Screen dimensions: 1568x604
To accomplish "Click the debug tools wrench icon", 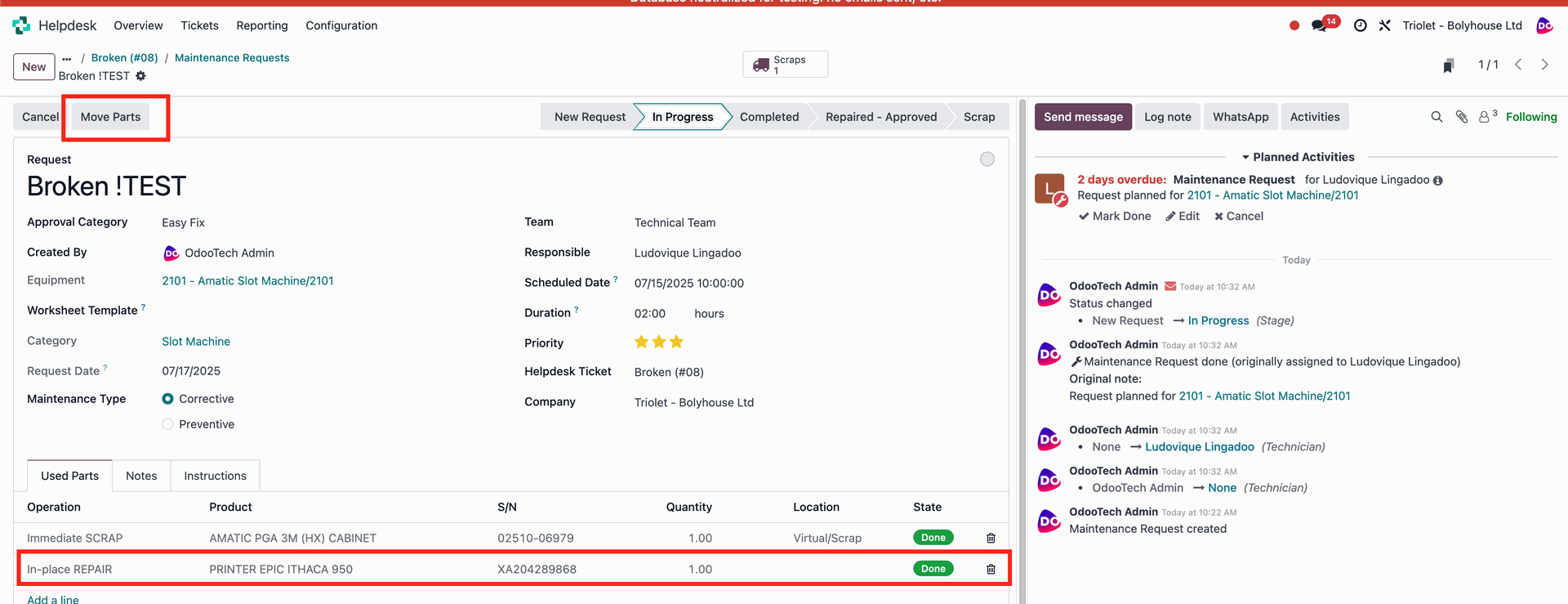I will [x=1385, y=25].
